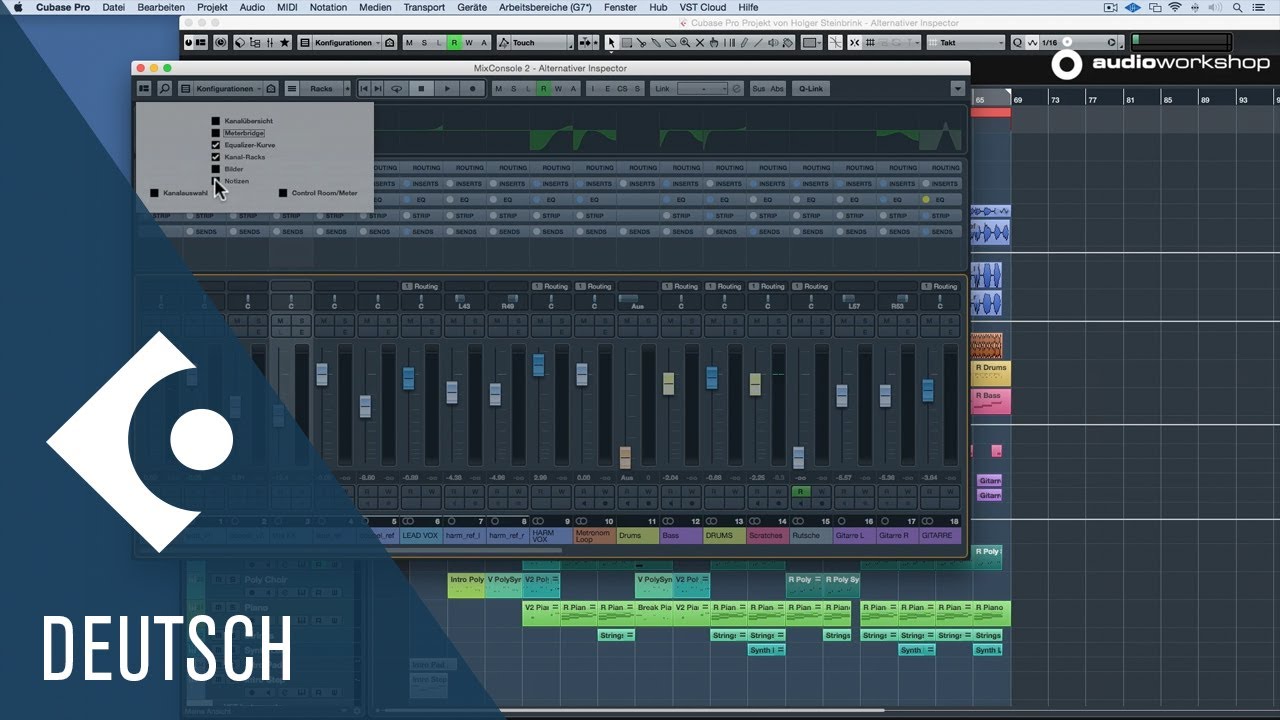
Task: Toggle green Read automation R in MixConsole
Action: [x=543, y=89]
